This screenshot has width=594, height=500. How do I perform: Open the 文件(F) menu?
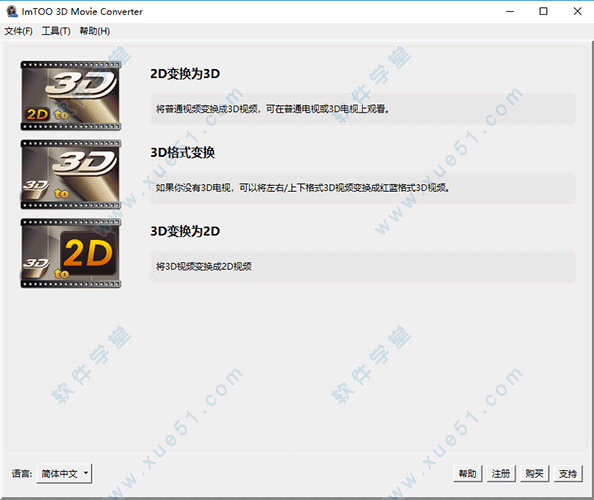pos(19,31)
